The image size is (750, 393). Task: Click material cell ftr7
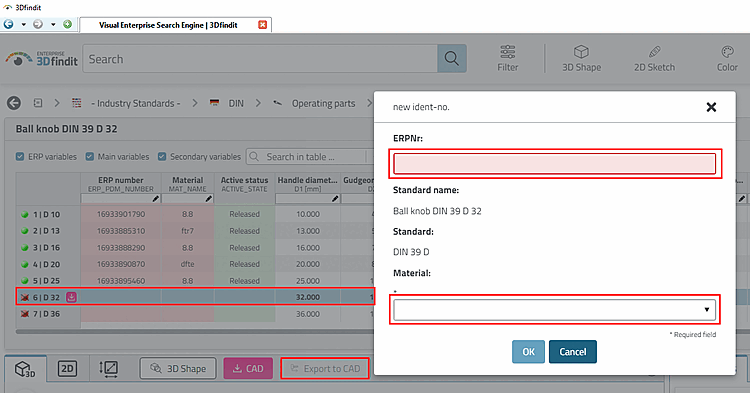click(x=188, y=231)
